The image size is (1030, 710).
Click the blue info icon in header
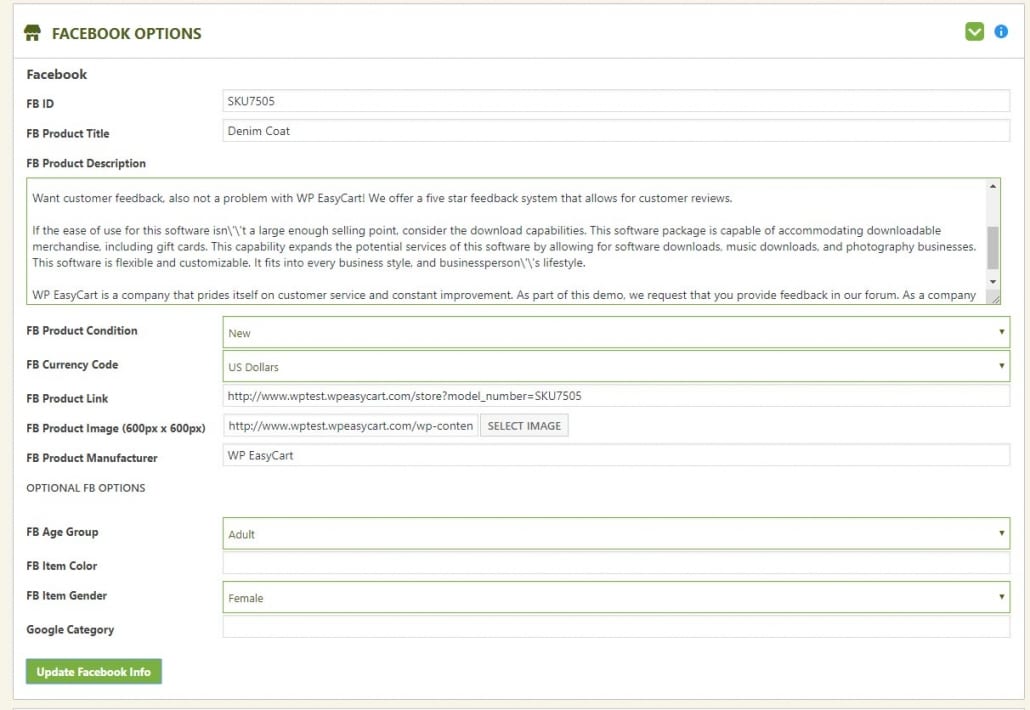(x=1001, y=32)
